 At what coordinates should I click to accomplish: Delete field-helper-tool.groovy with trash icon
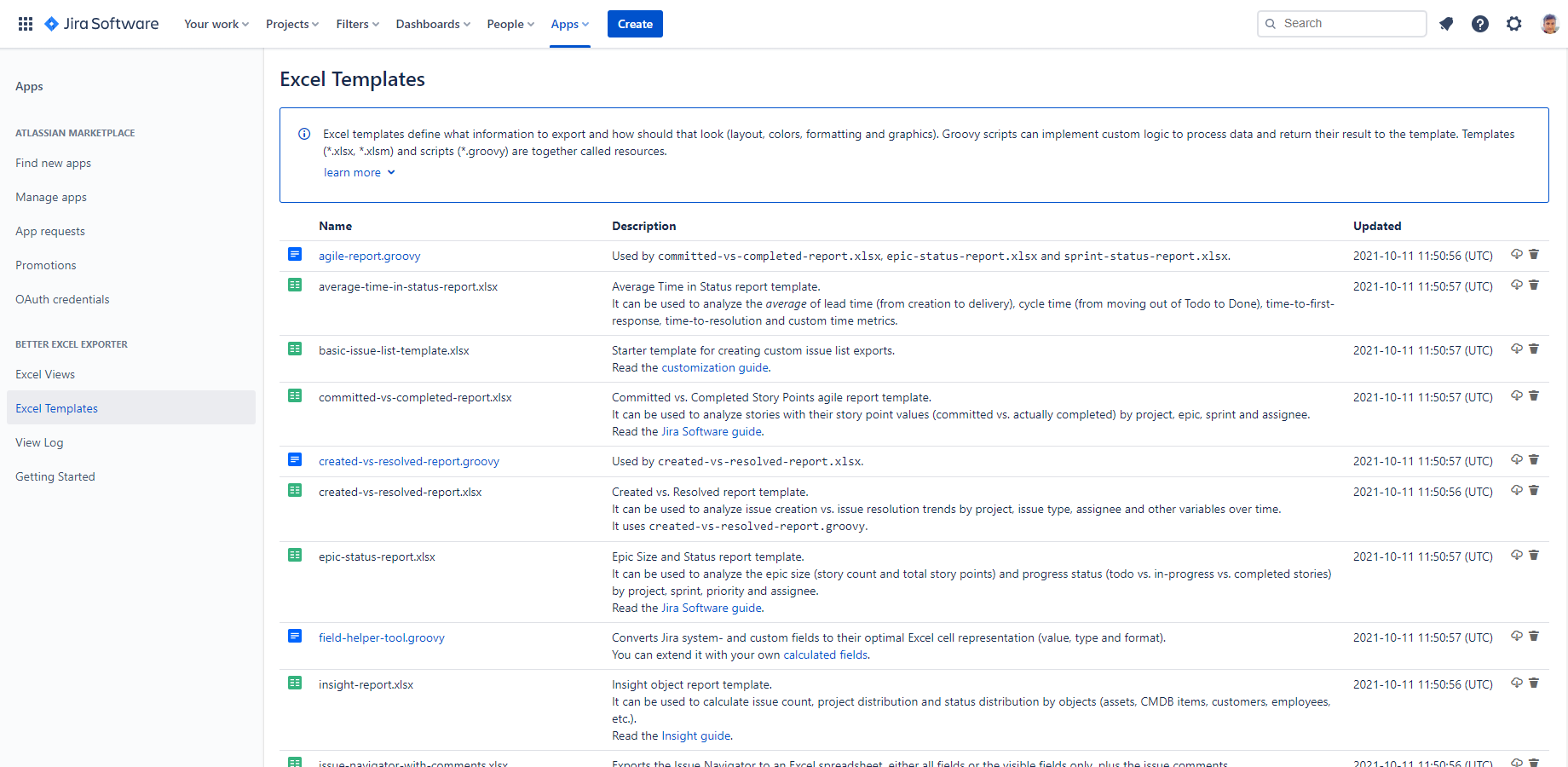point(1534,636)
